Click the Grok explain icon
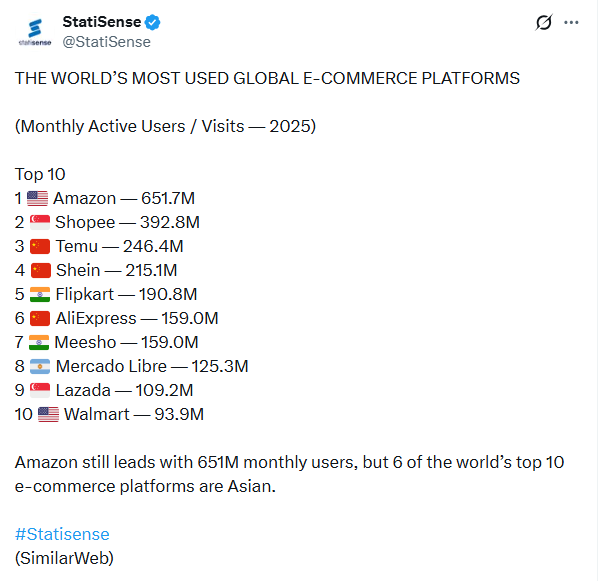 544,22
